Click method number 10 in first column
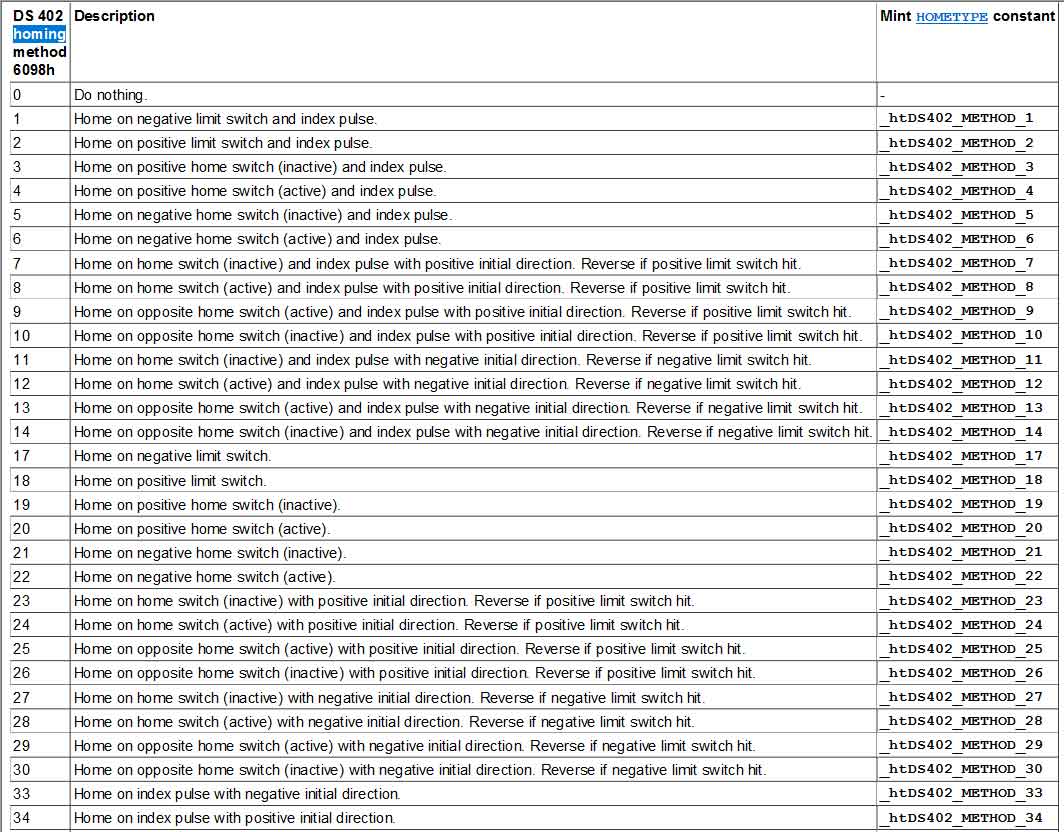1064x832 pixels. (x=22, y=336)
